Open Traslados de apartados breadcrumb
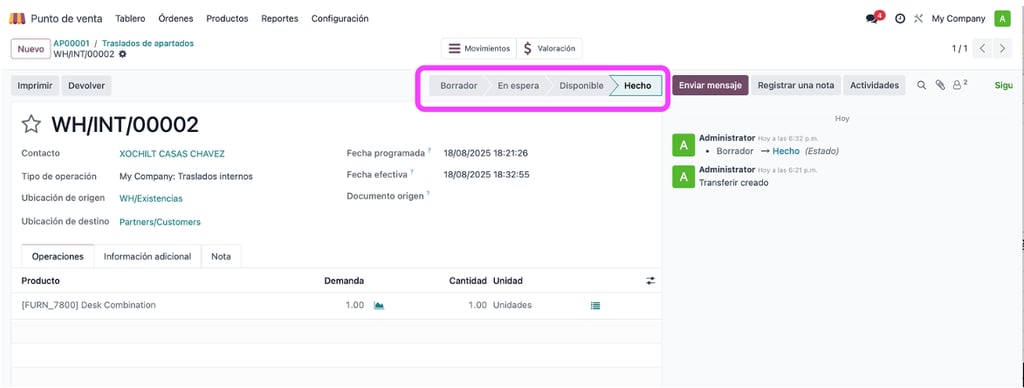The height and width of the screenshot is (388, 1024). [148, 44]
